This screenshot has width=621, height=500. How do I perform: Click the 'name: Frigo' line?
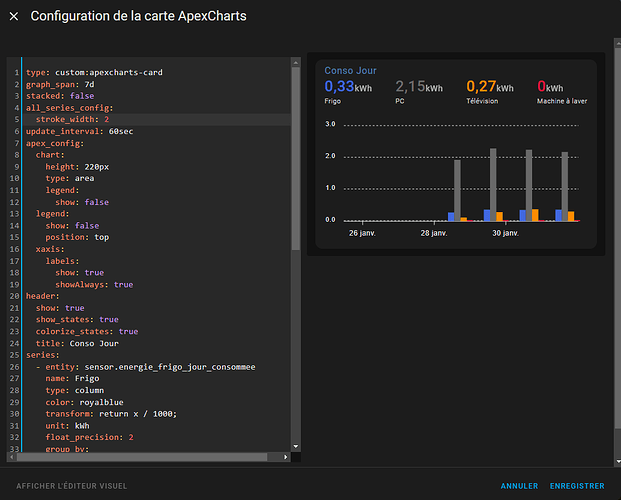click(x=72, y=378)
